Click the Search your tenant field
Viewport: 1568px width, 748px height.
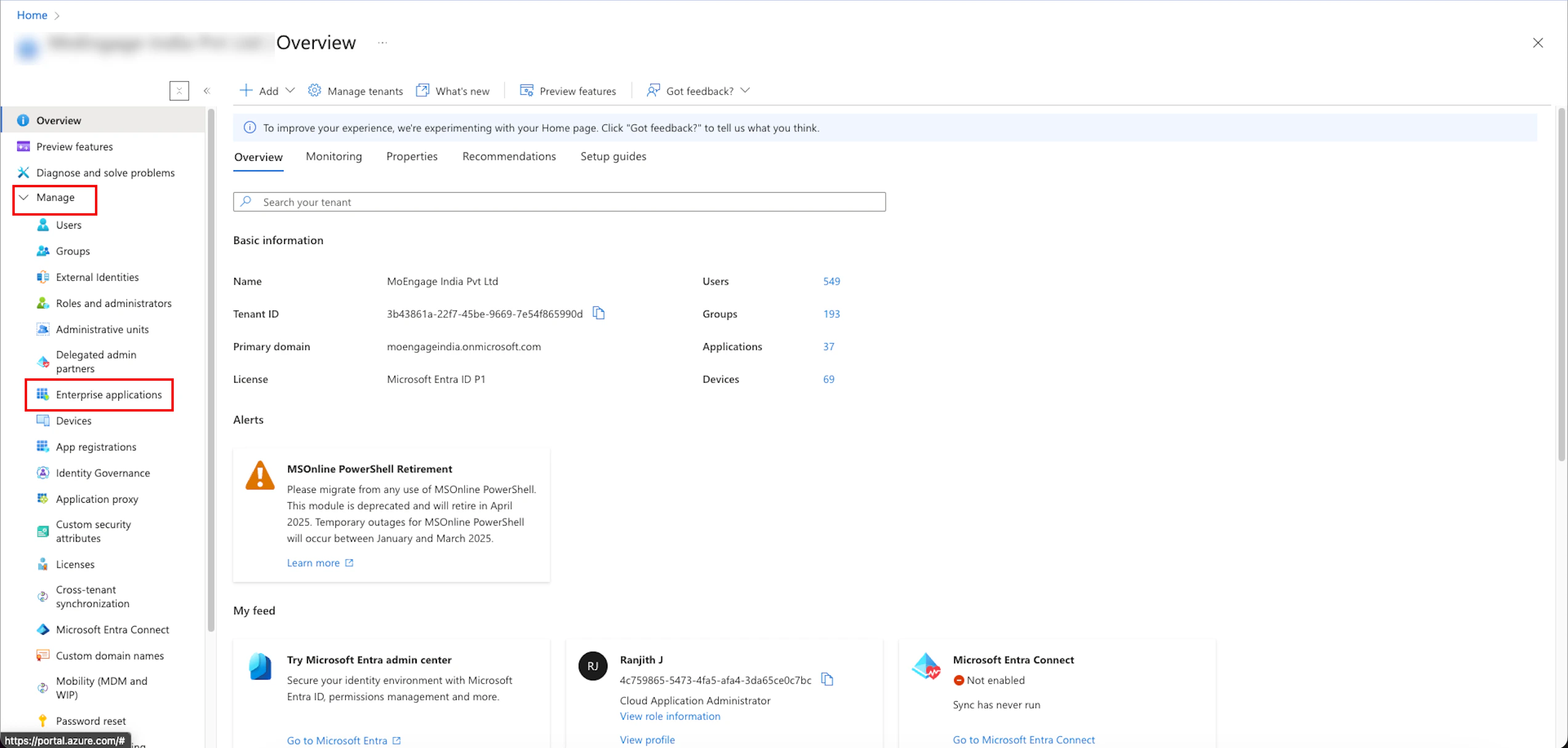[558, 202]
